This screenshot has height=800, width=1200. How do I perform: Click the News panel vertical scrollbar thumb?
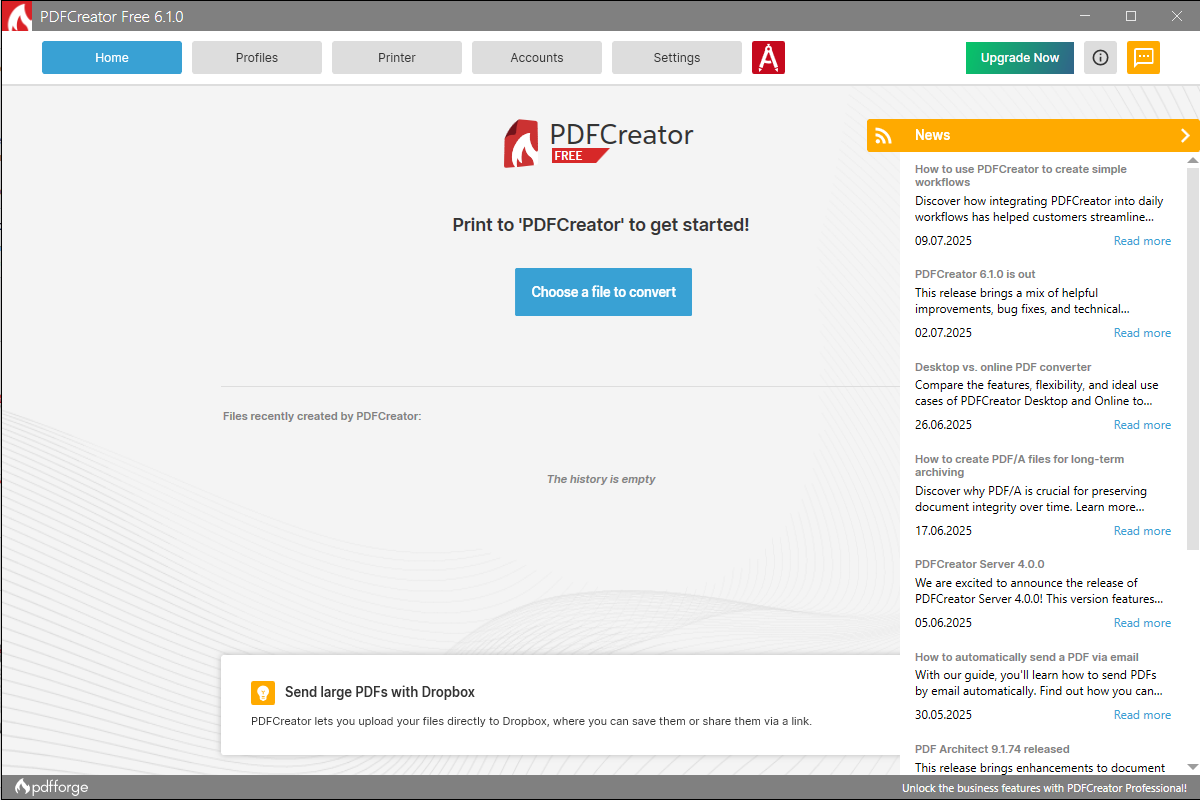[1192, 358]
